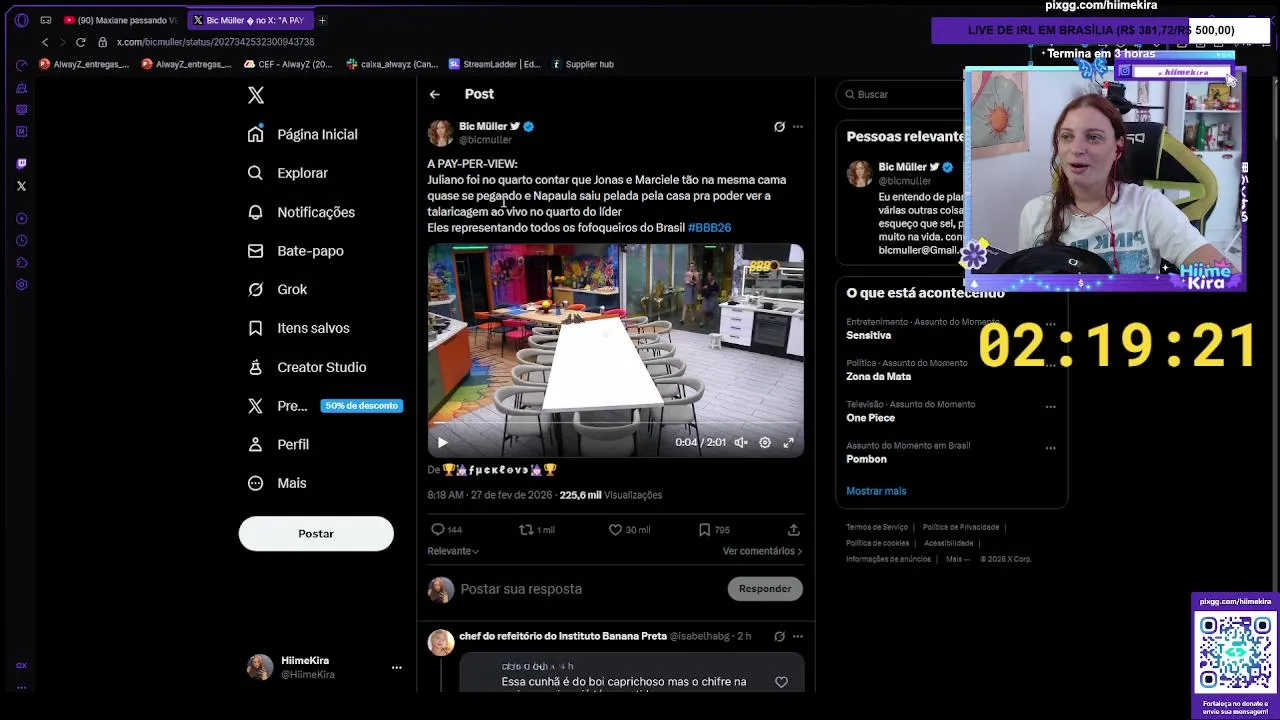Reload the page
Screen dimensions: 1280x720
[x=80, y=42]
